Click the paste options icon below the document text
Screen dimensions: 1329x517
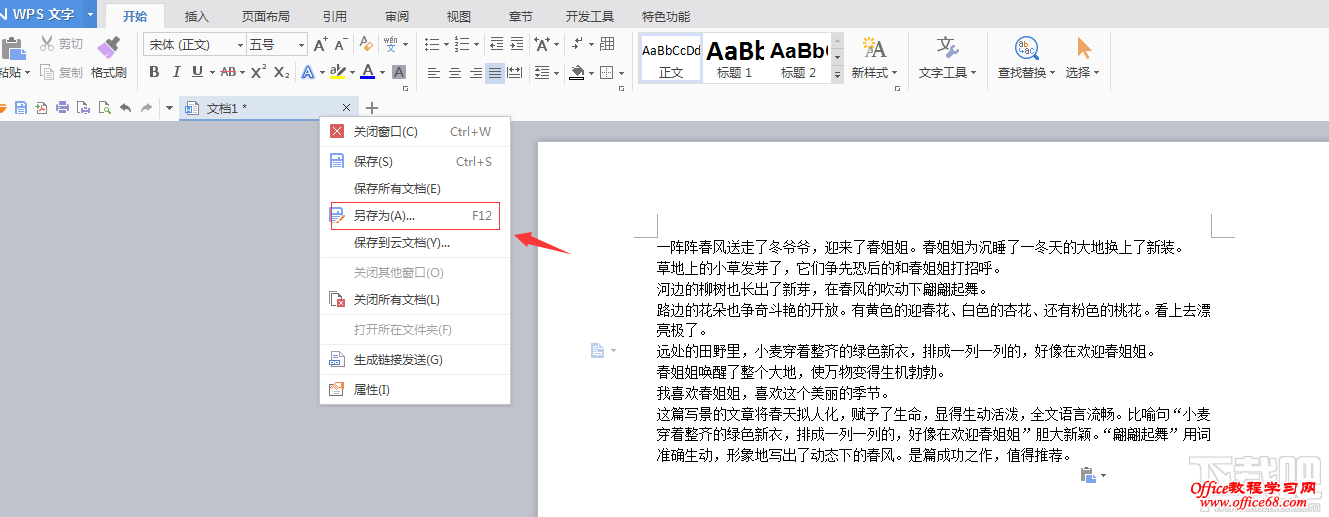1088,476
